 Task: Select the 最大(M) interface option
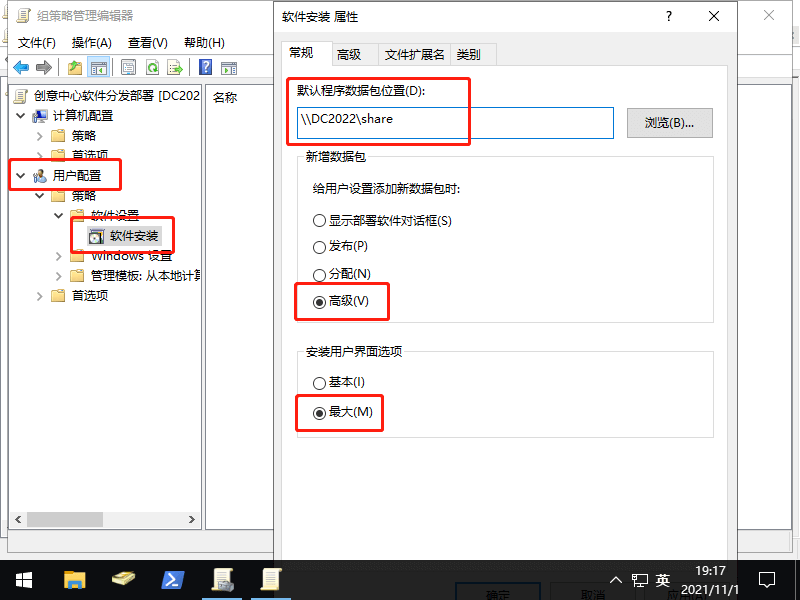(319, 413)
